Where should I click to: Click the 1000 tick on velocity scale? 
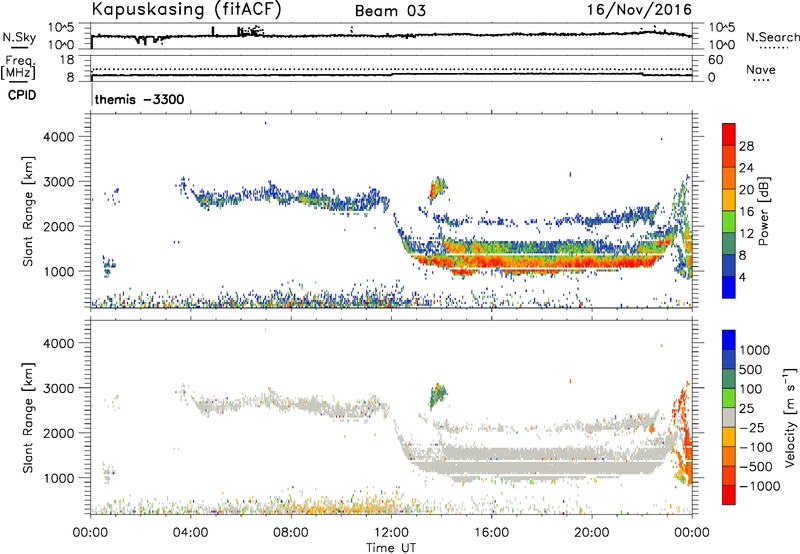[754, 350]
